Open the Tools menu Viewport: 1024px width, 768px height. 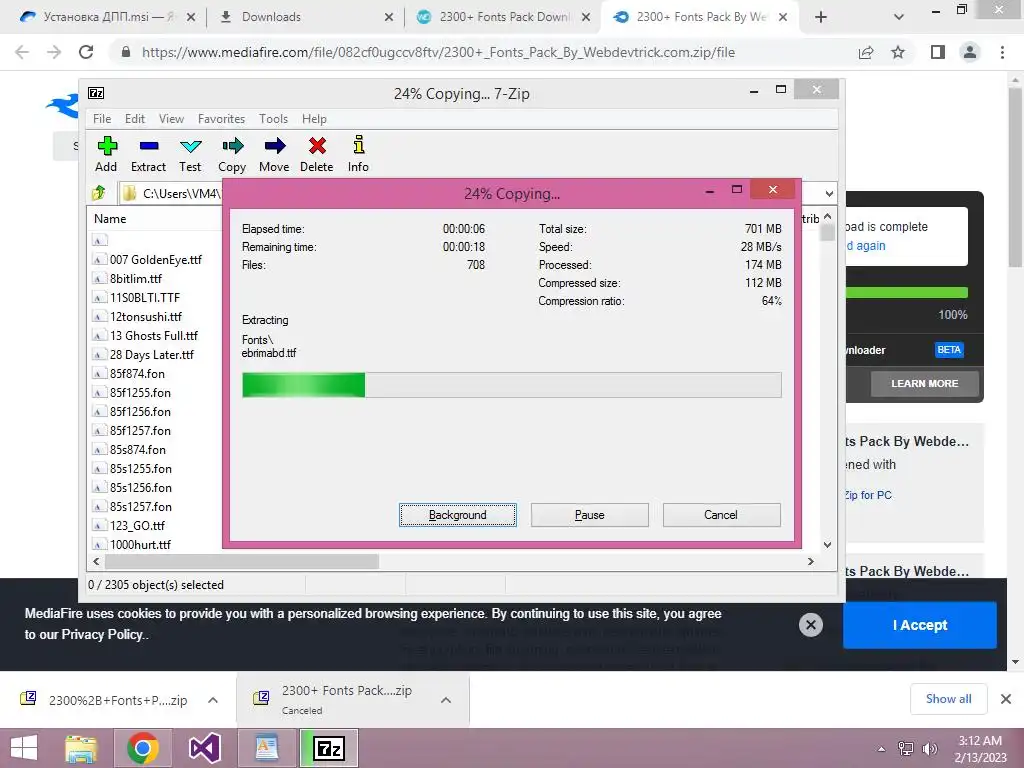tap(273, 119)
